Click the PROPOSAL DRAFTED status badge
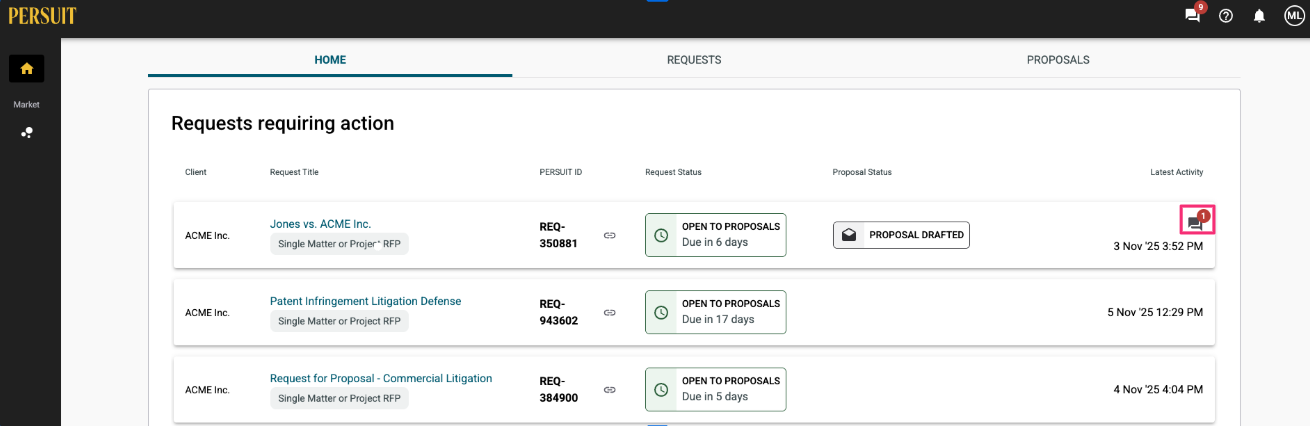Viewport: 1310px width, 426px height. [901, 235]
